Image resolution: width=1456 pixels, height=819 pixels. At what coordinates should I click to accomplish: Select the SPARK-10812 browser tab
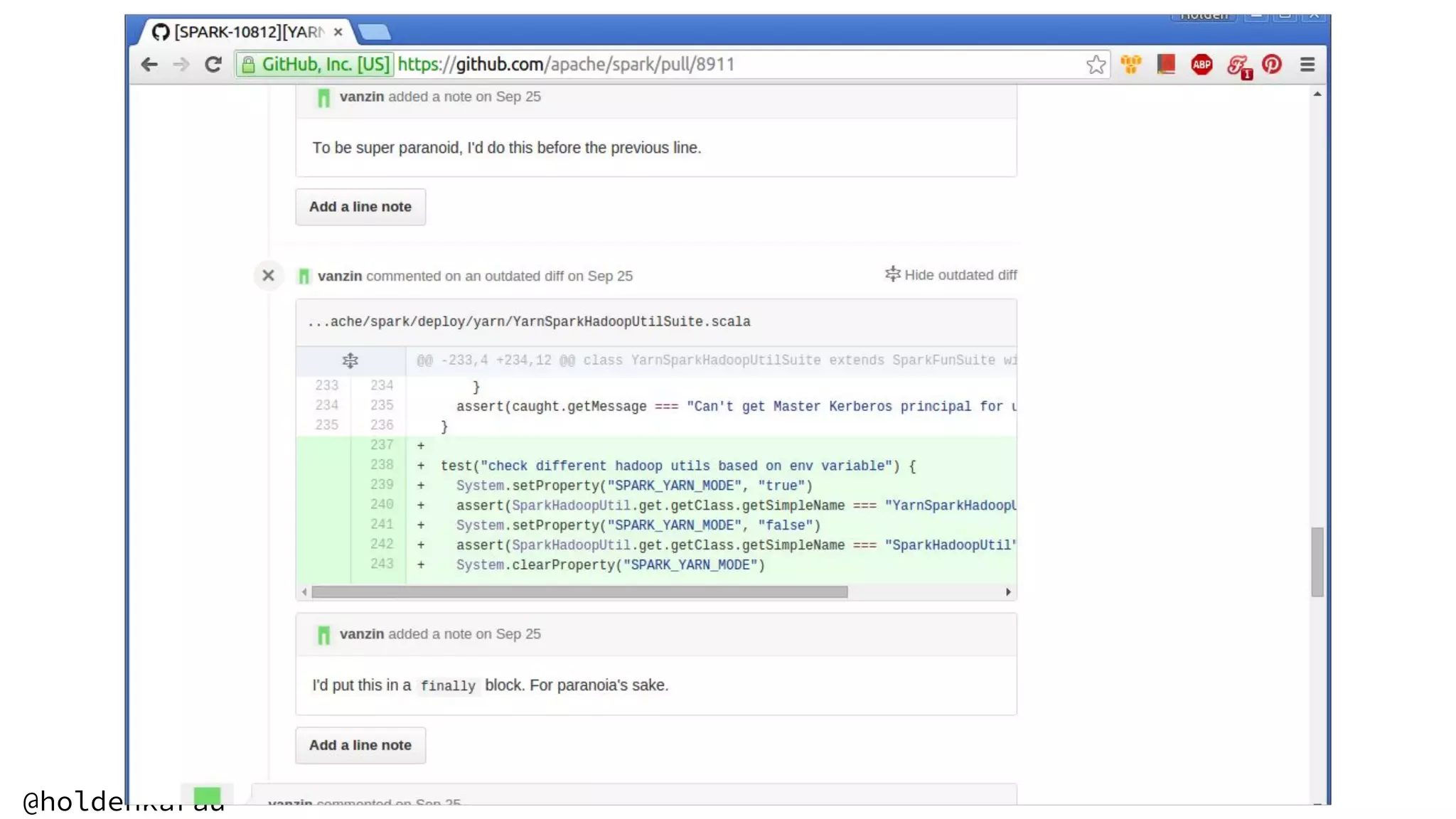point(245,32)
